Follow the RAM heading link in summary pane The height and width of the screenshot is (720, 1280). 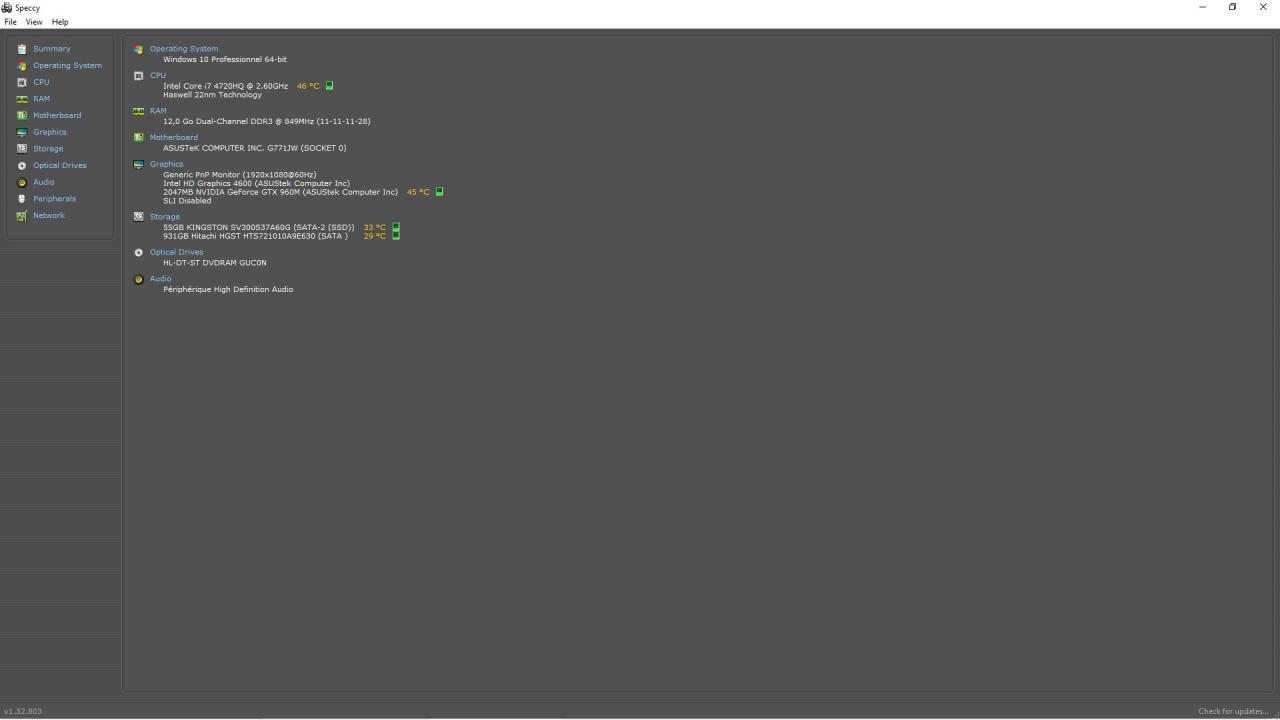click(x=158, y=111)
